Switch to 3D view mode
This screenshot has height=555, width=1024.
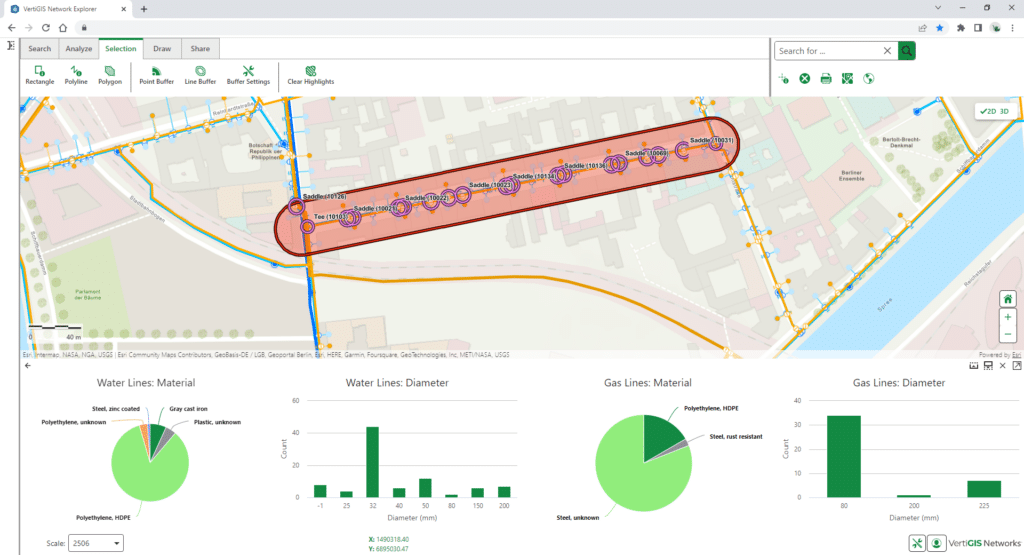tap(1004, 111)
